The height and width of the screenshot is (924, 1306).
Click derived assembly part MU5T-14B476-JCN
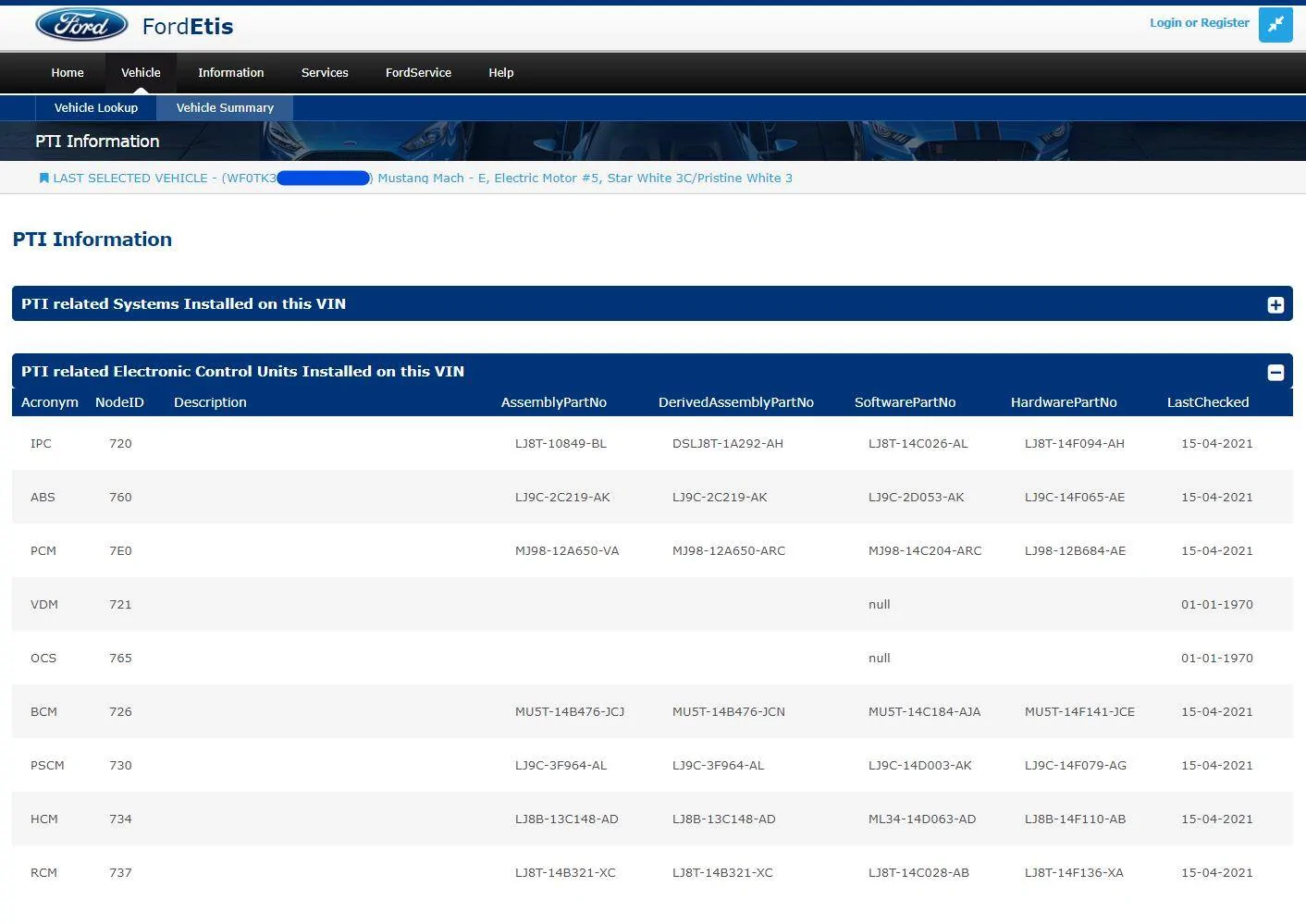coord(729,711)
